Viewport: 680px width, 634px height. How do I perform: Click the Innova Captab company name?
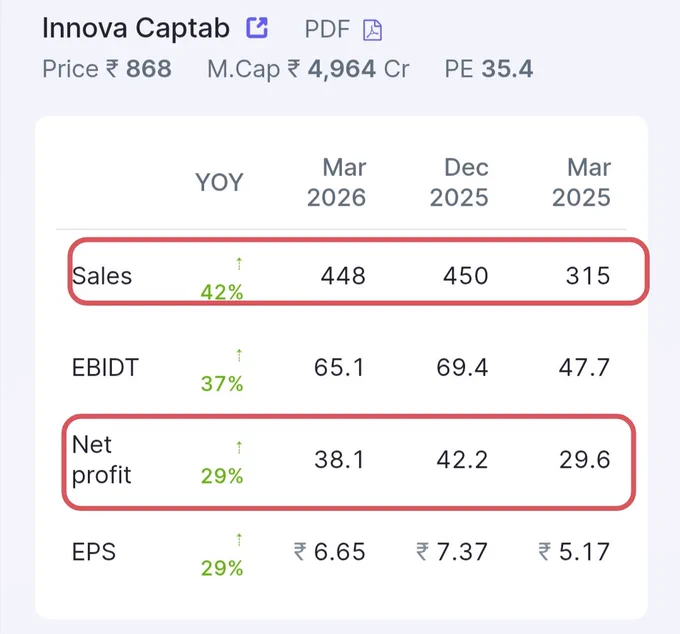coord(136,28)
